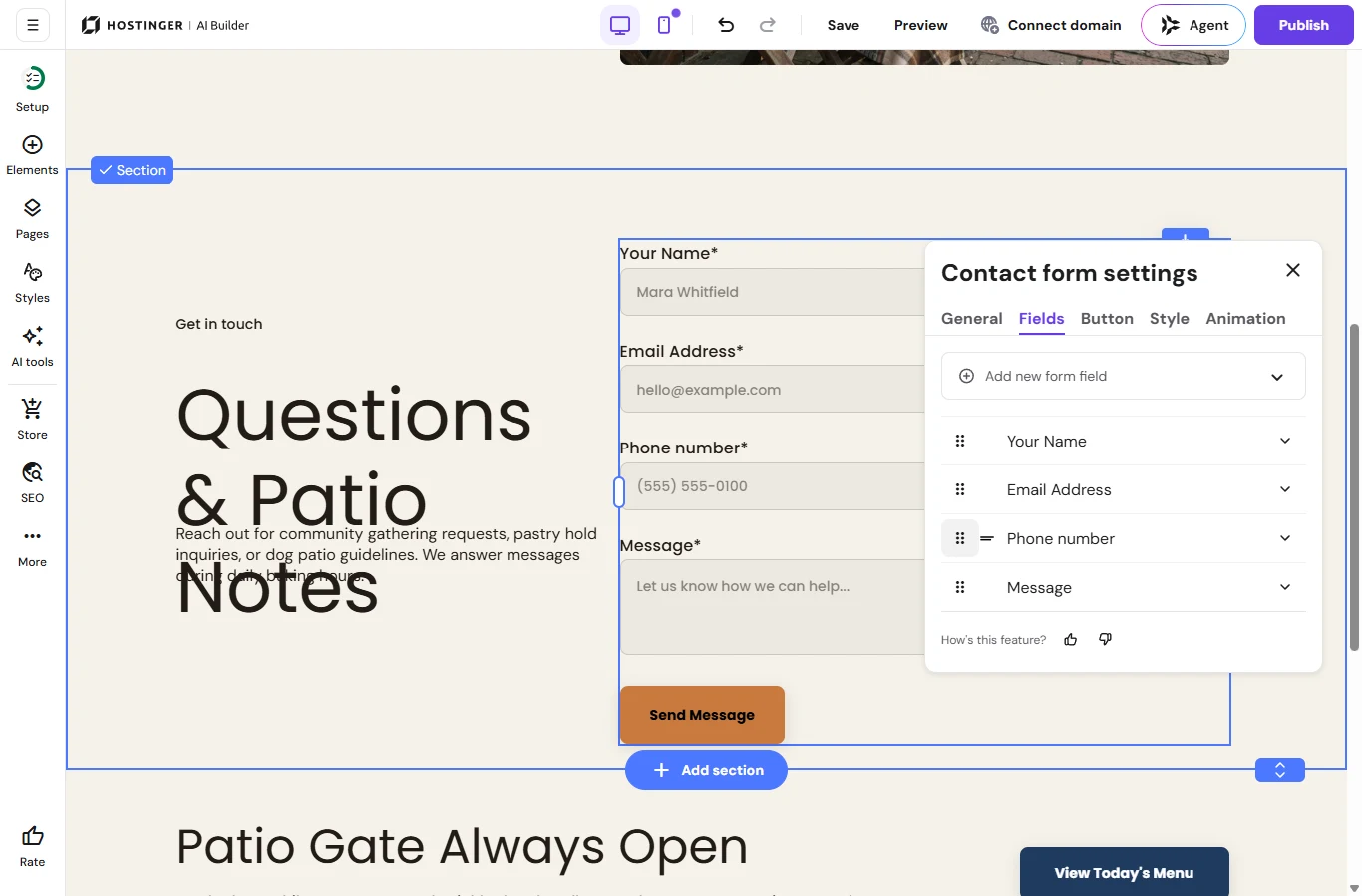Click Connect domain
Image resolution: width=1362 pixels, height=896 pixels.
1051,25
